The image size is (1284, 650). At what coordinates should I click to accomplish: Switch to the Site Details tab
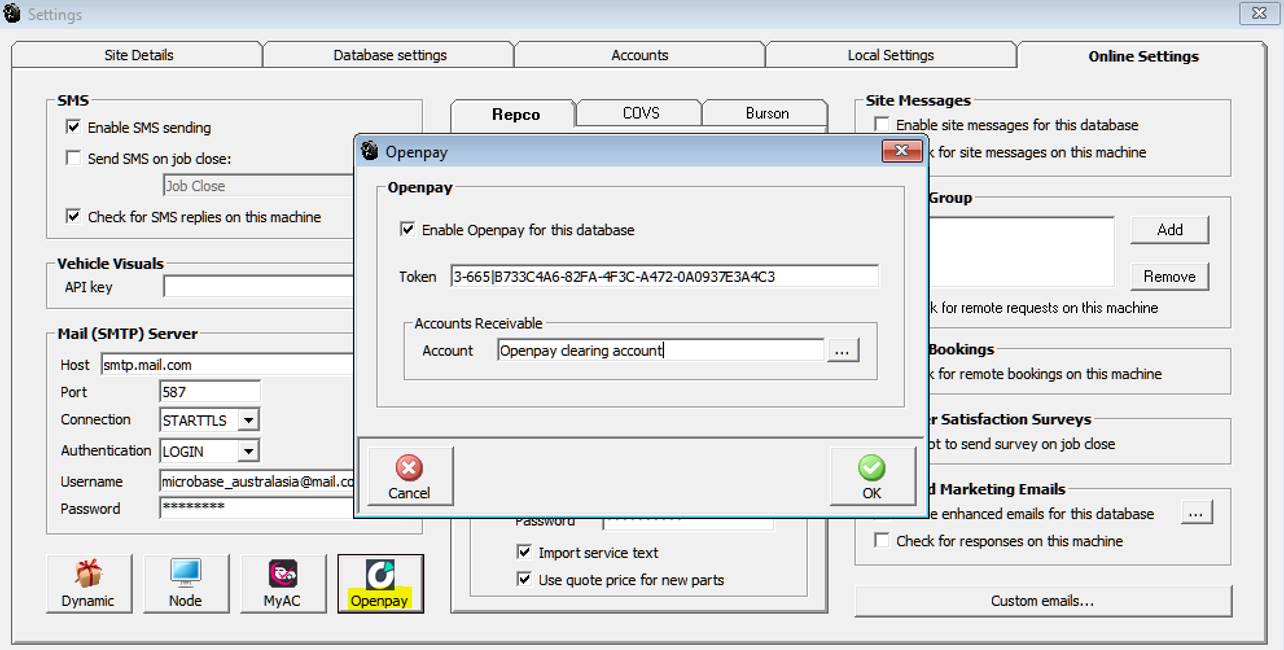pyautogui.click(x=139, y=55)
